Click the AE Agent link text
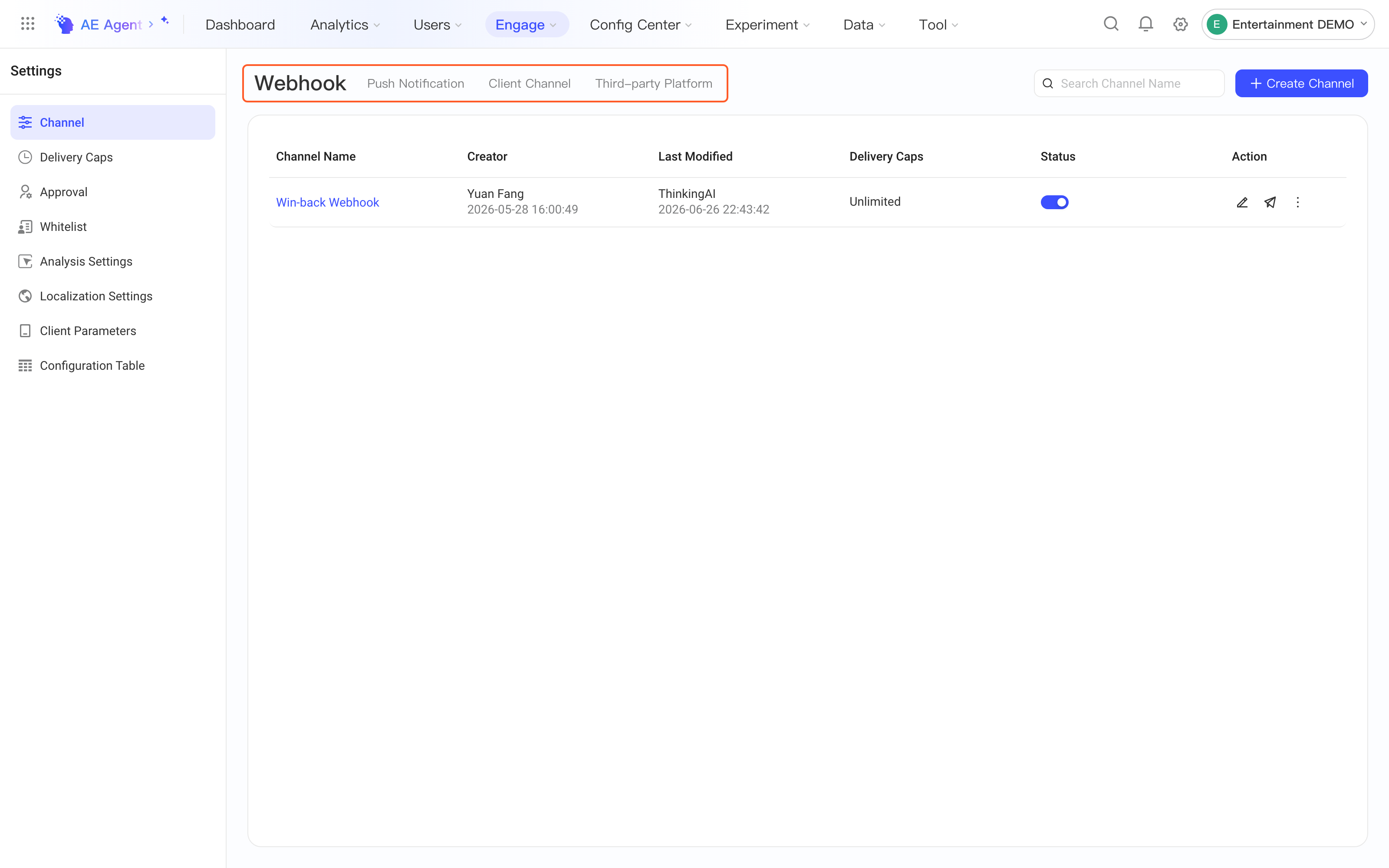The width and height of the screenshot is (1389, 868). coord(111,25)
